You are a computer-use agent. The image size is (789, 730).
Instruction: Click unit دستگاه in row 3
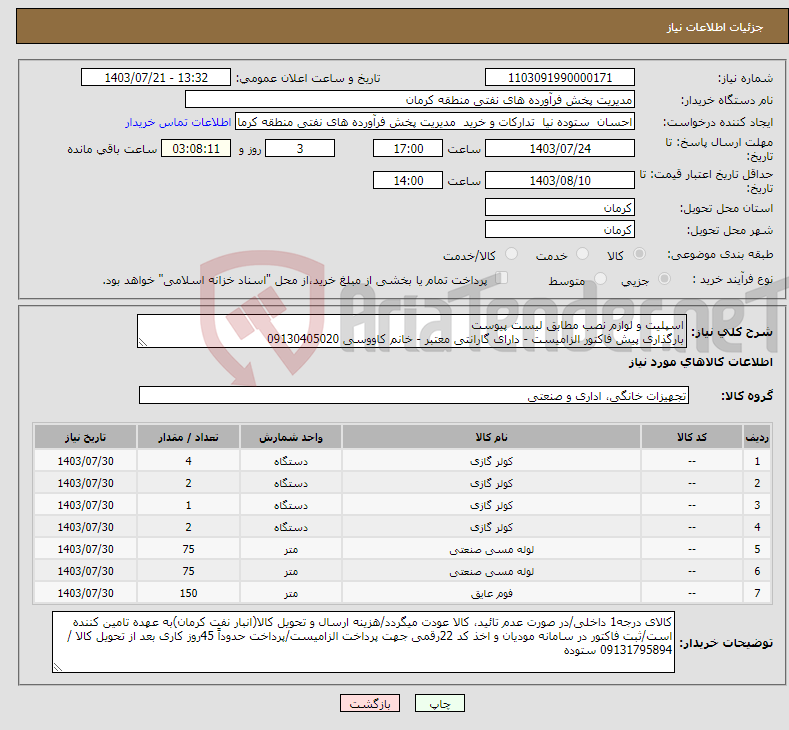click(x=290, y=505)
